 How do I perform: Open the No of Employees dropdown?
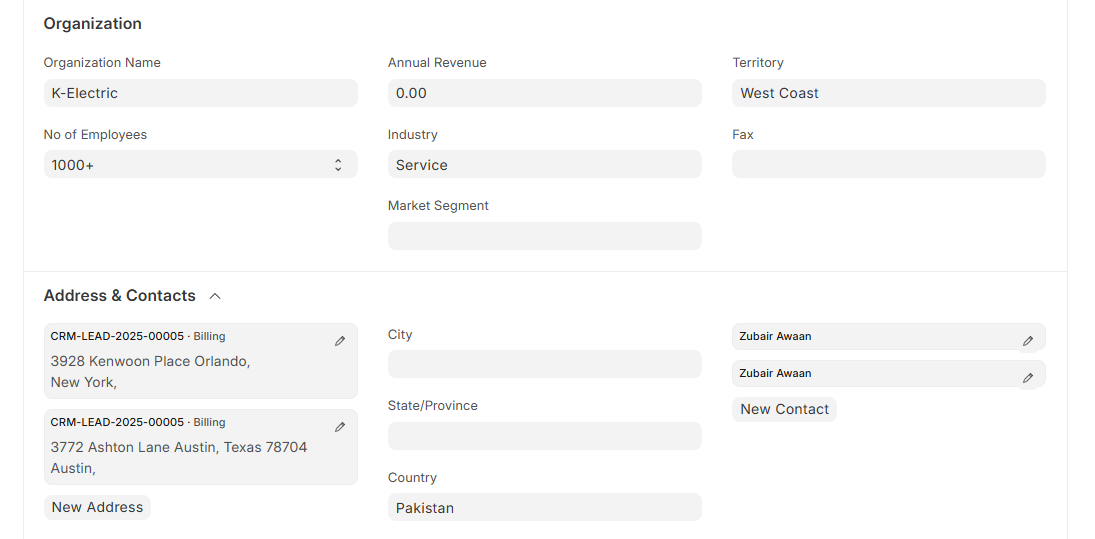point(200,165)
